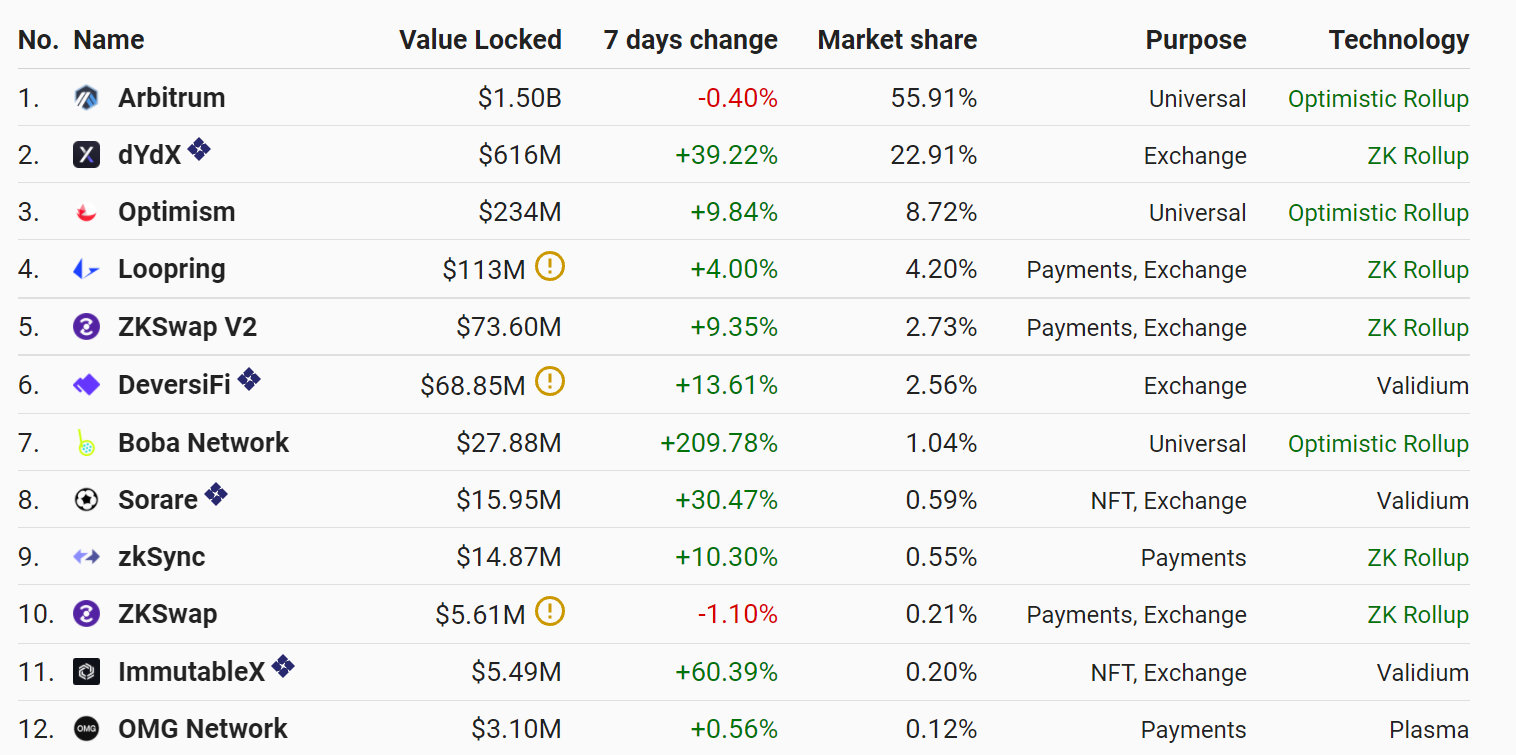Click the DeversiFi logo icon

pos(87,385)
